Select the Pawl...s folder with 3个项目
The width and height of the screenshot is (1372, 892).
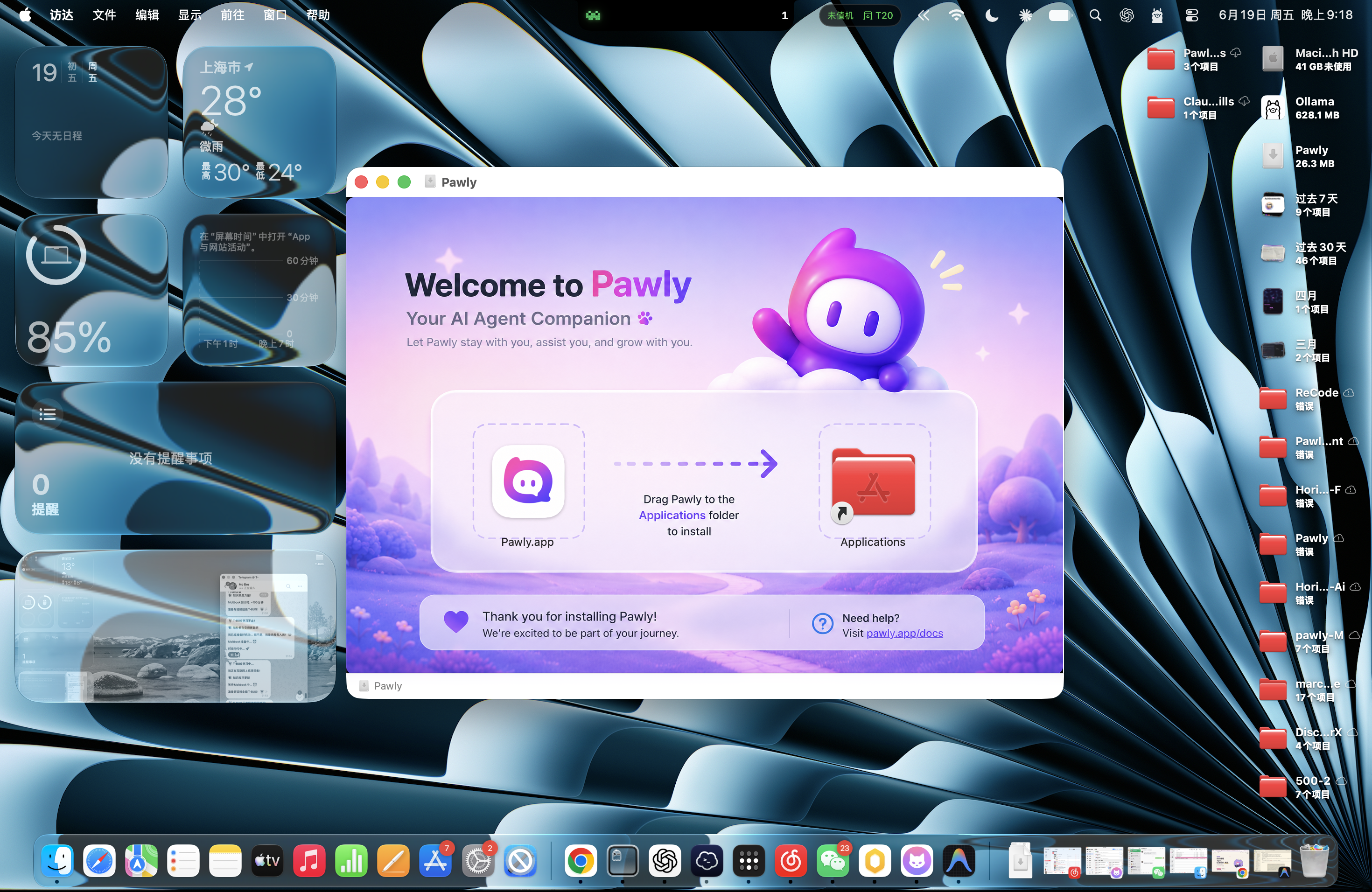[1161, 59]
